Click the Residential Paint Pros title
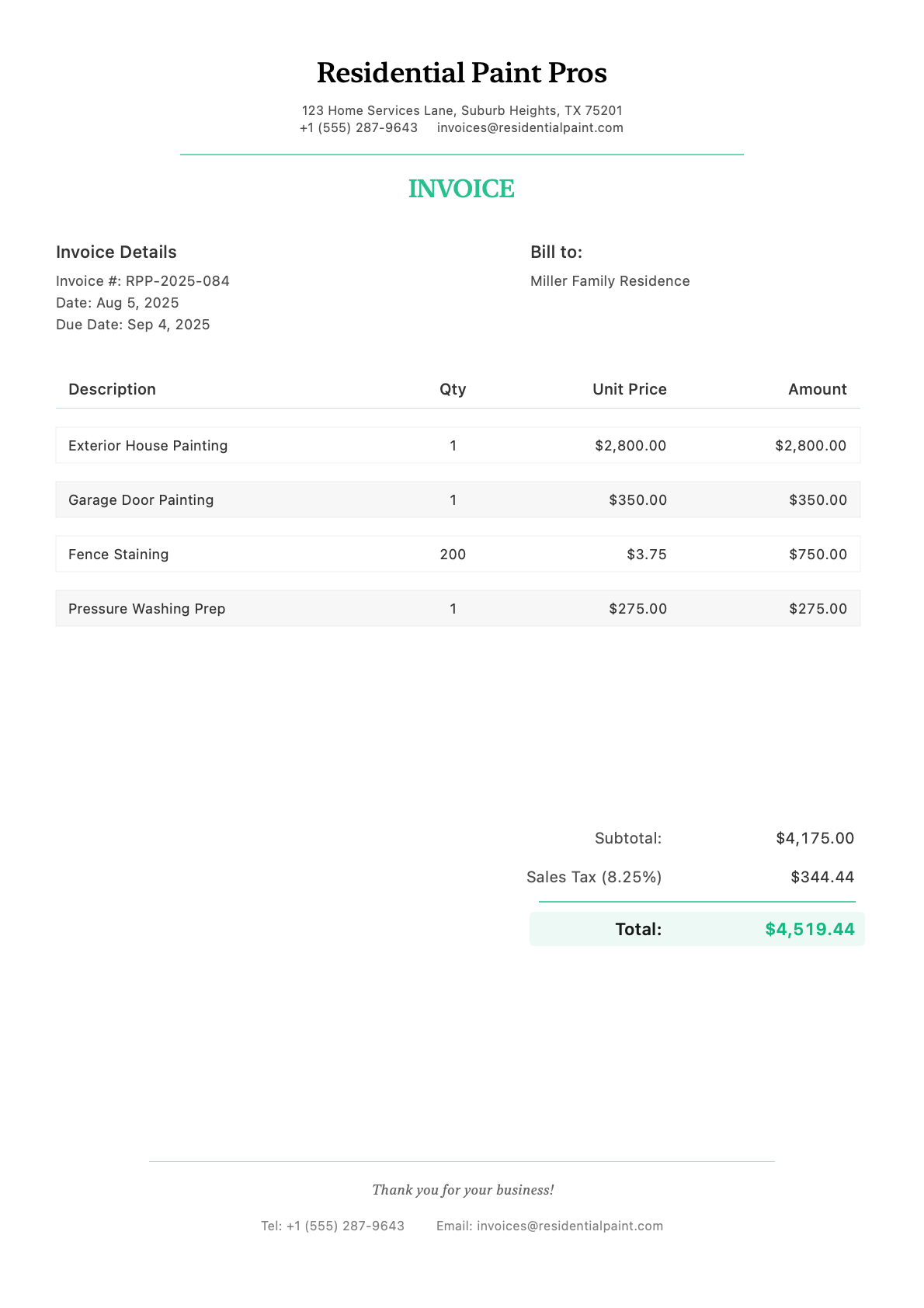 coord(462,73)
